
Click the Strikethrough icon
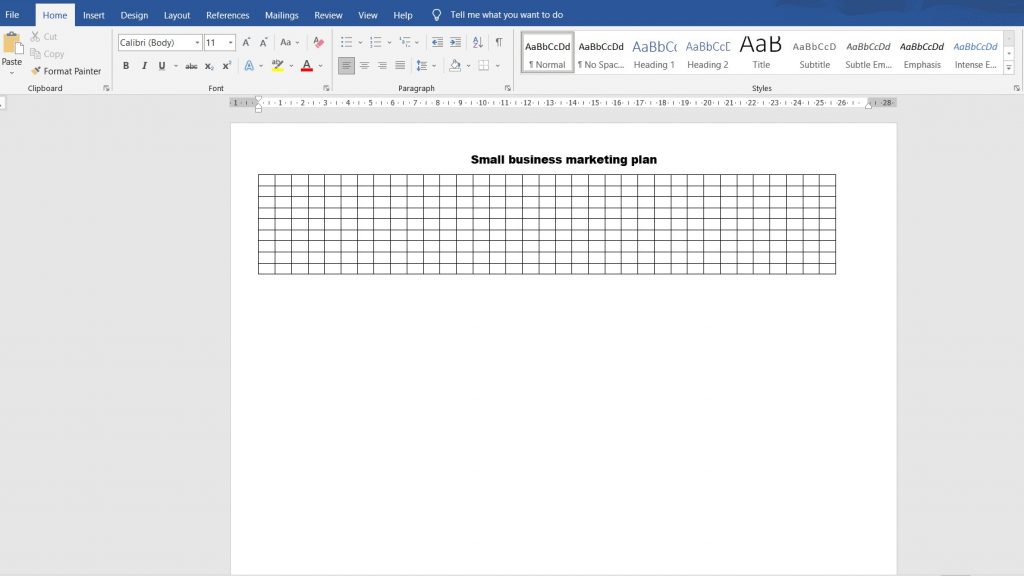tap(191, 65)
